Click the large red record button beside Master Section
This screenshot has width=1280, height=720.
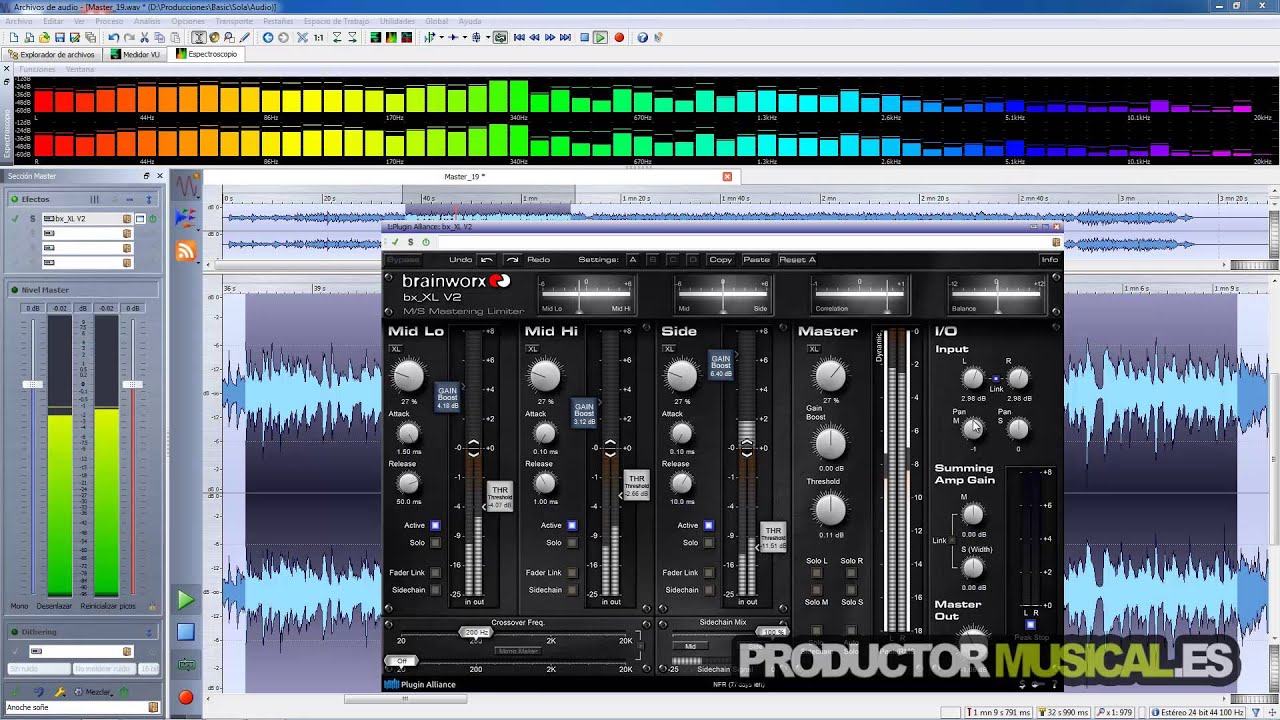[x=186, y=697]
